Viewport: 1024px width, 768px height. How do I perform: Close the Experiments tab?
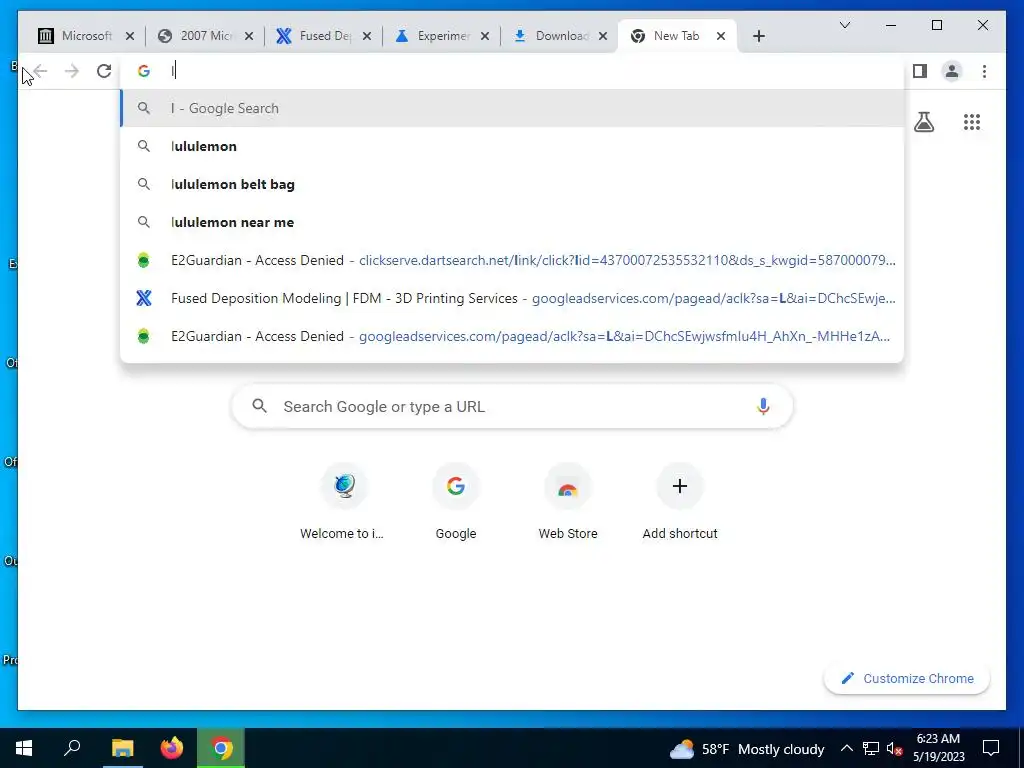tap(485, 36)
